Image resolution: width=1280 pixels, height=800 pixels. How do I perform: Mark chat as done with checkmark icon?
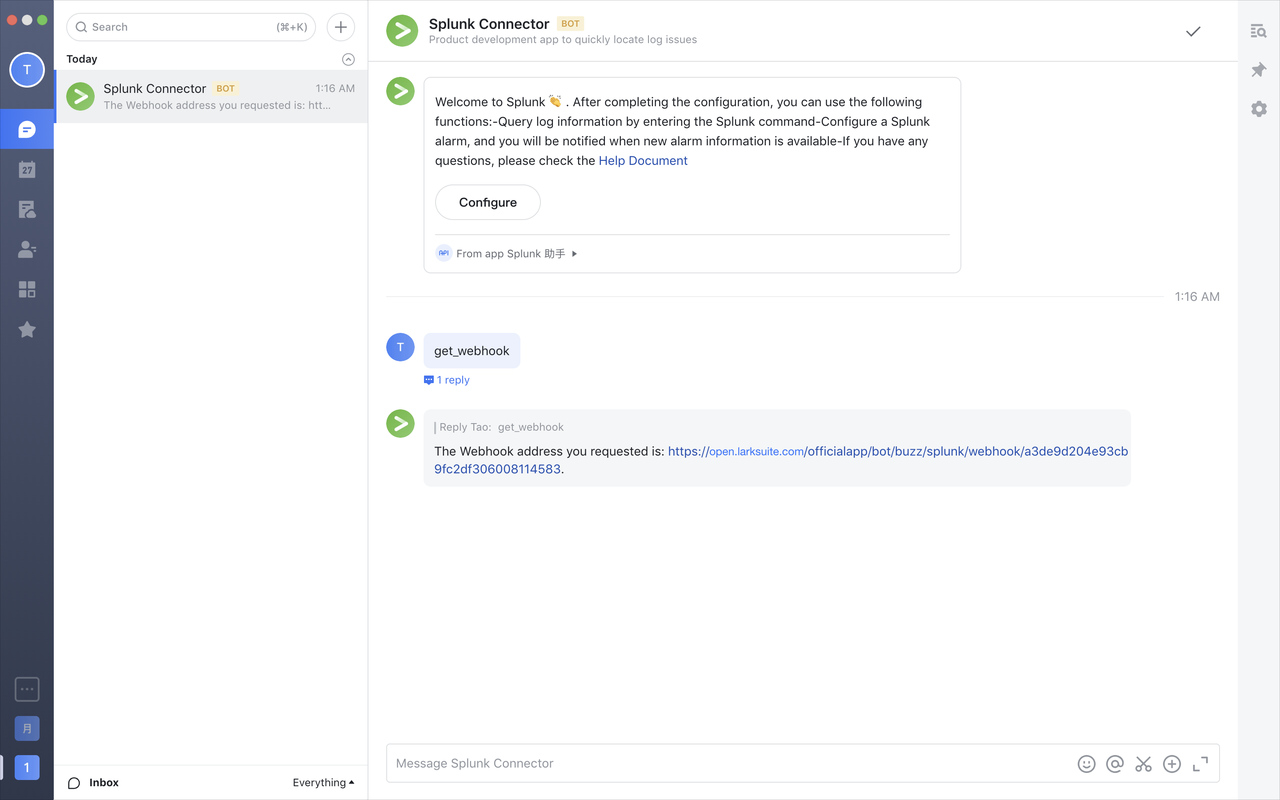point(1193,32)
